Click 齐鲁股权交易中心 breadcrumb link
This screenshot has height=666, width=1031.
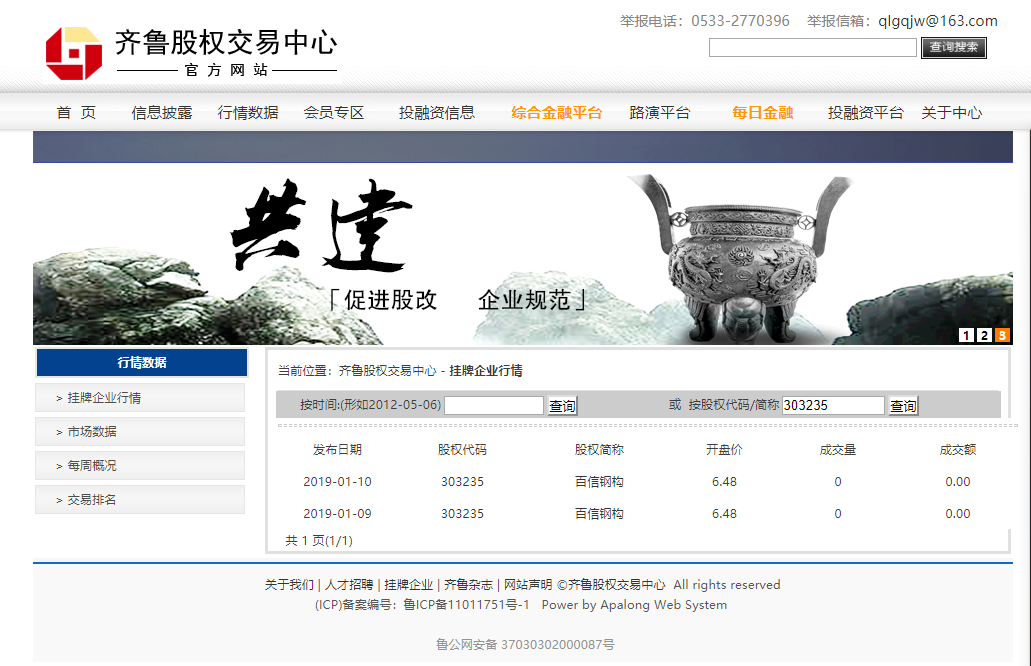(387, 371)
